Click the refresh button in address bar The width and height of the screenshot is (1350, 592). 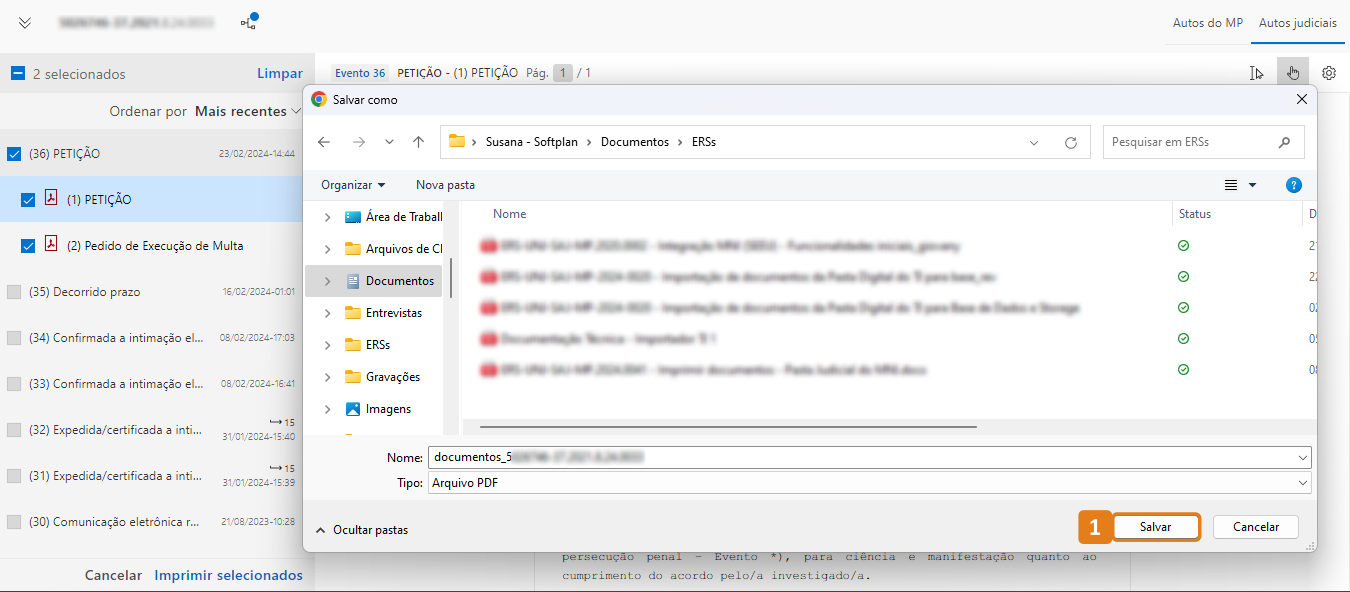1071,142
